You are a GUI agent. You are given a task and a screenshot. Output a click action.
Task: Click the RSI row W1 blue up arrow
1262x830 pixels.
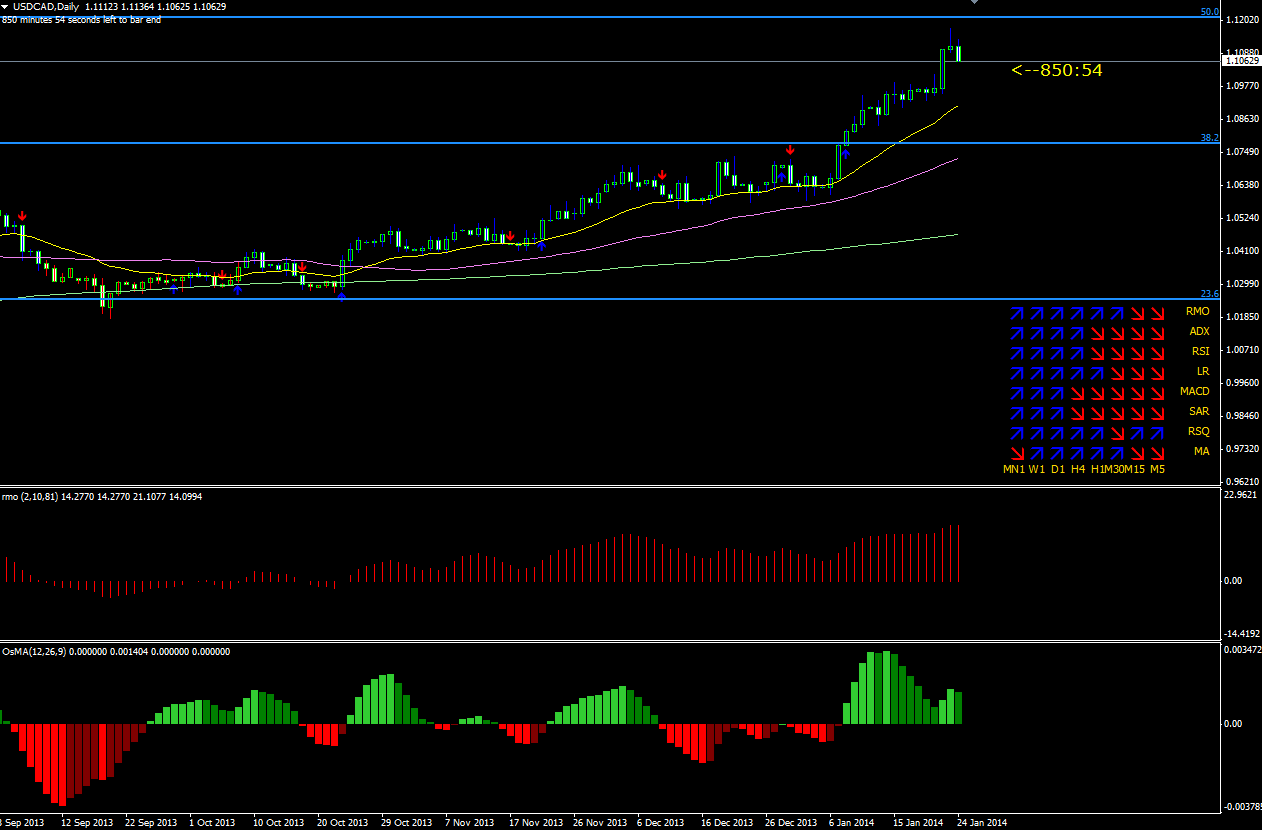pyautogui.click(x=1037, y=353)
